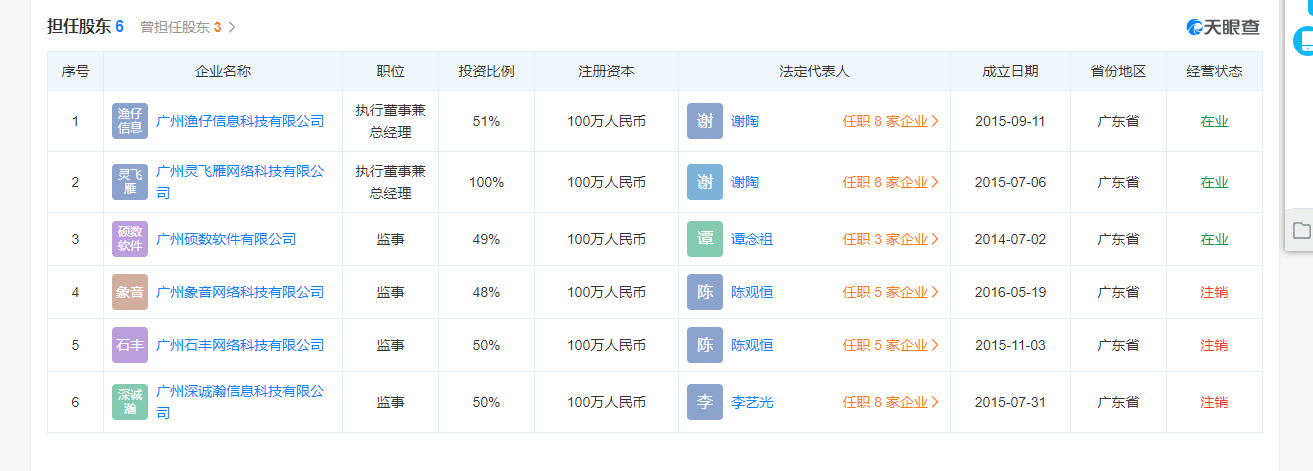The image size is (1313, 471).
Task: Open 广州硕数软件有限公司 company link
Action: point(227,239)
